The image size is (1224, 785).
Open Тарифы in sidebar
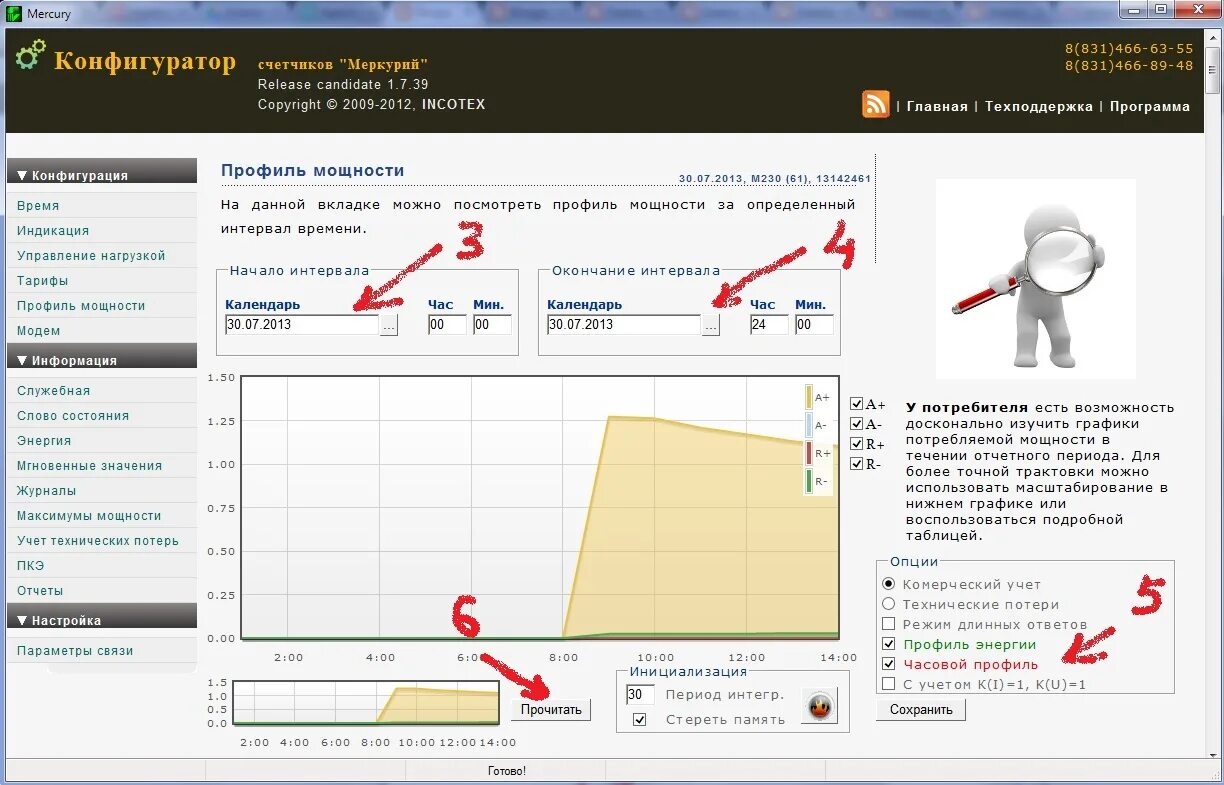click(43, 280)
